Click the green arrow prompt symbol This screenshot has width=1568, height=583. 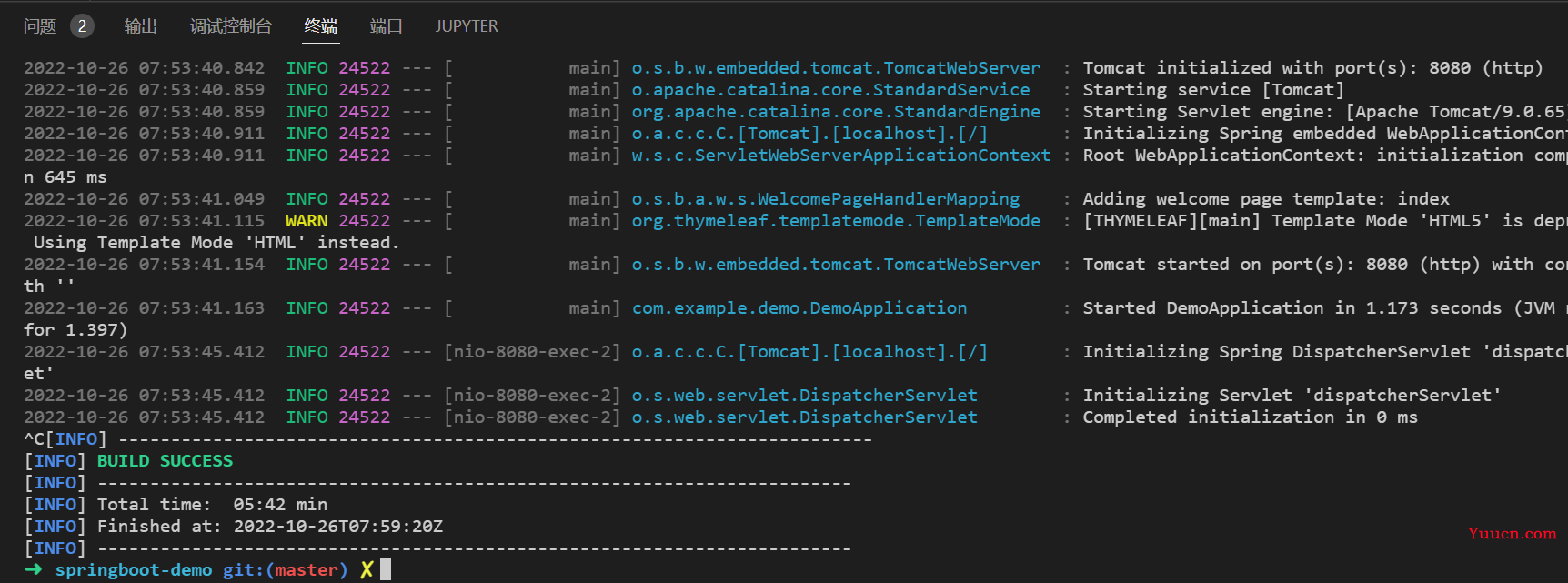click(33, 569)
